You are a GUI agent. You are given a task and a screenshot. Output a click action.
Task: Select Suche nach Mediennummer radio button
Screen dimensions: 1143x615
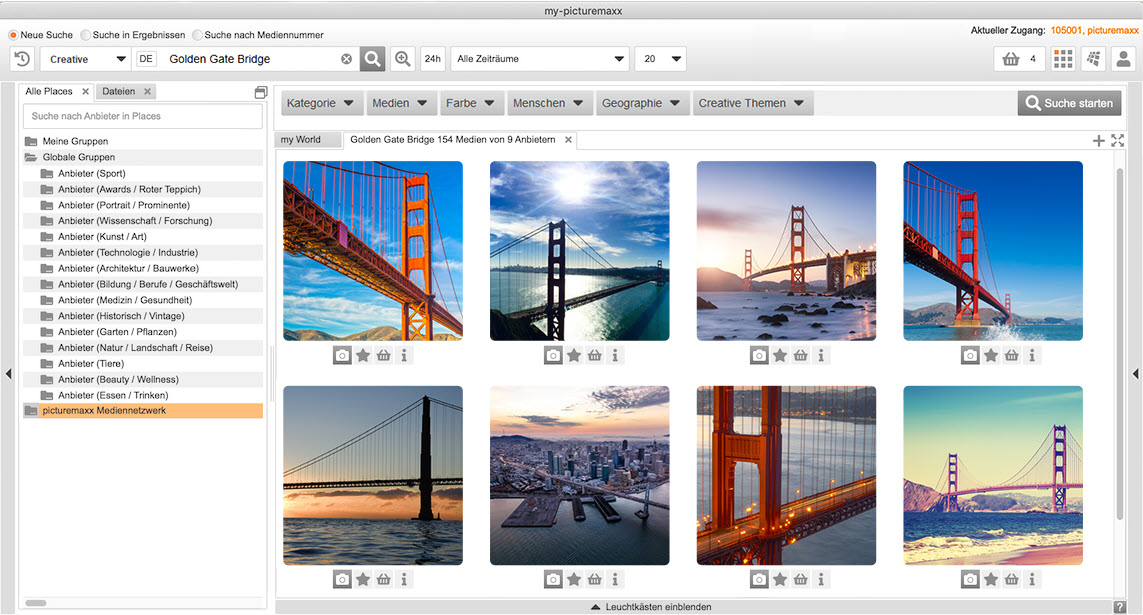197,35
